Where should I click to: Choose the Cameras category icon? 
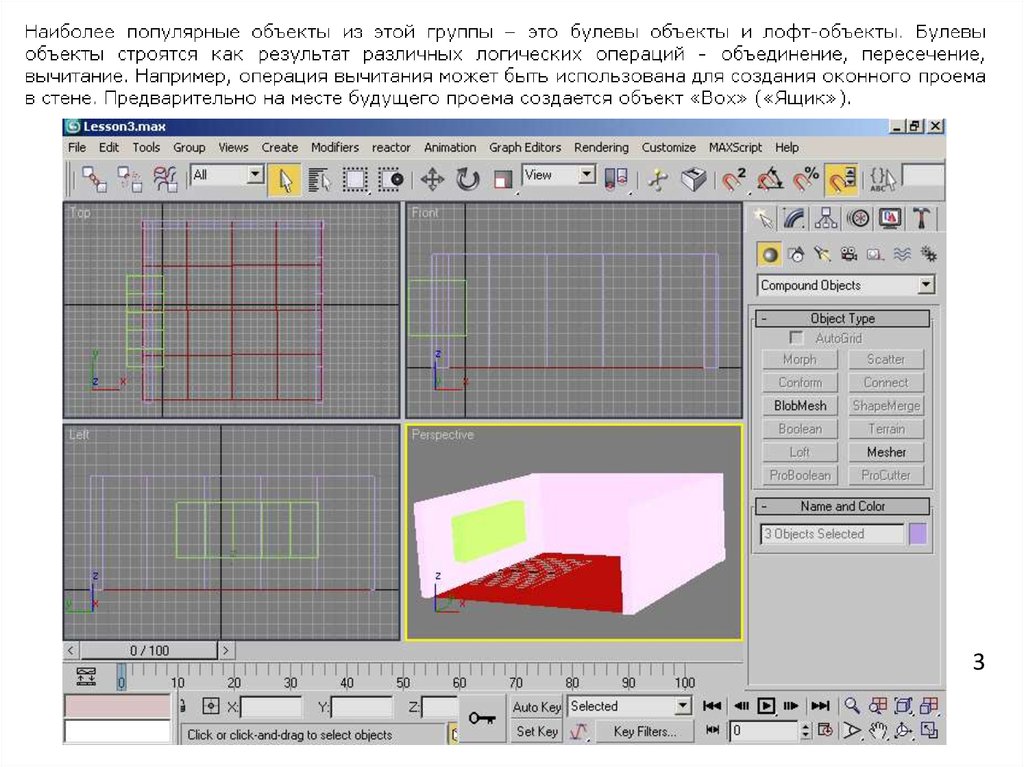[848, 254]
